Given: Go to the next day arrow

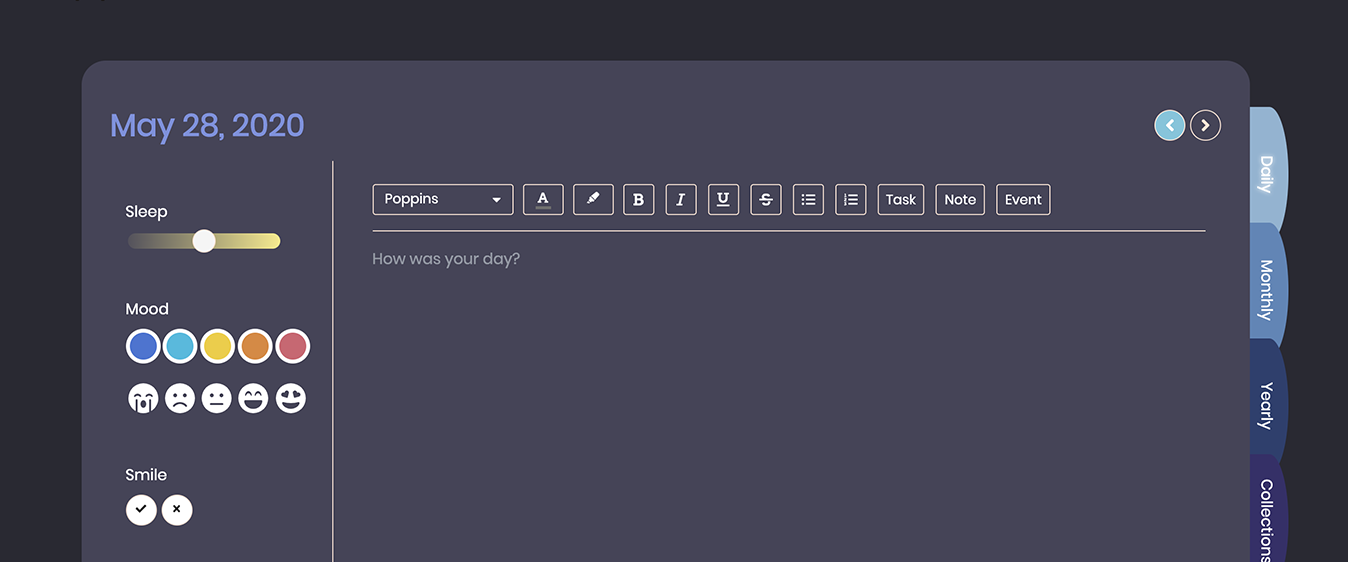Looking at the screenshot, I should tap(1206, 125).
